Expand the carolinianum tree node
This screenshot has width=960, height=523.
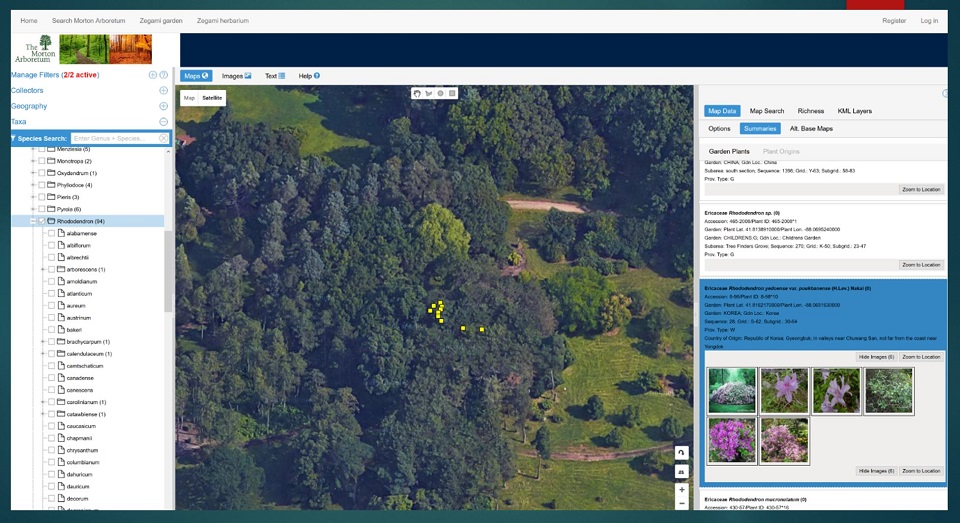pos(43,402)
